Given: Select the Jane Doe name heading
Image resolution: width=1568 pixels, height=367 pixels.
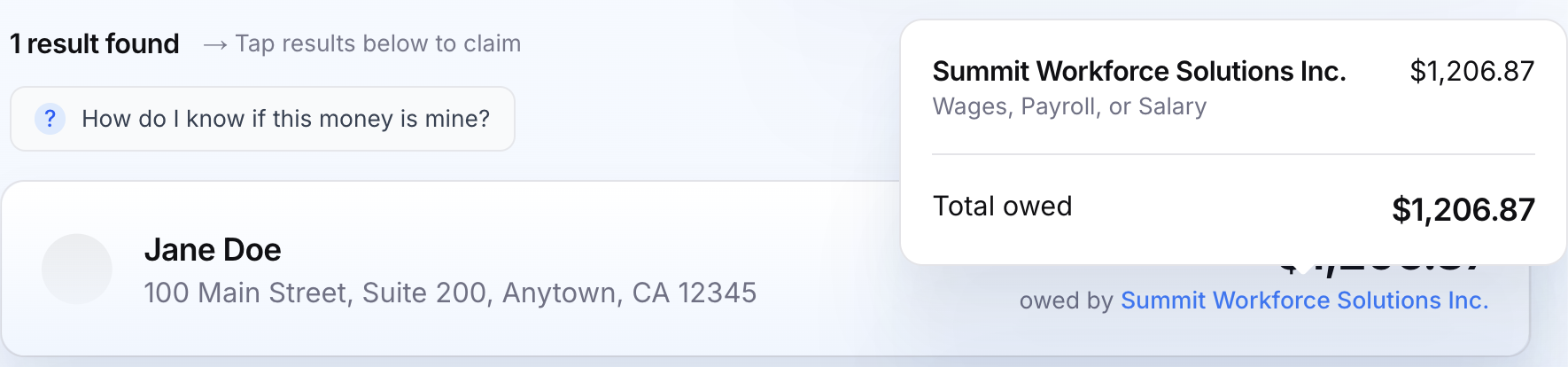Looking at the screenshot, I should pyautogui.click(x=213, y=250).
